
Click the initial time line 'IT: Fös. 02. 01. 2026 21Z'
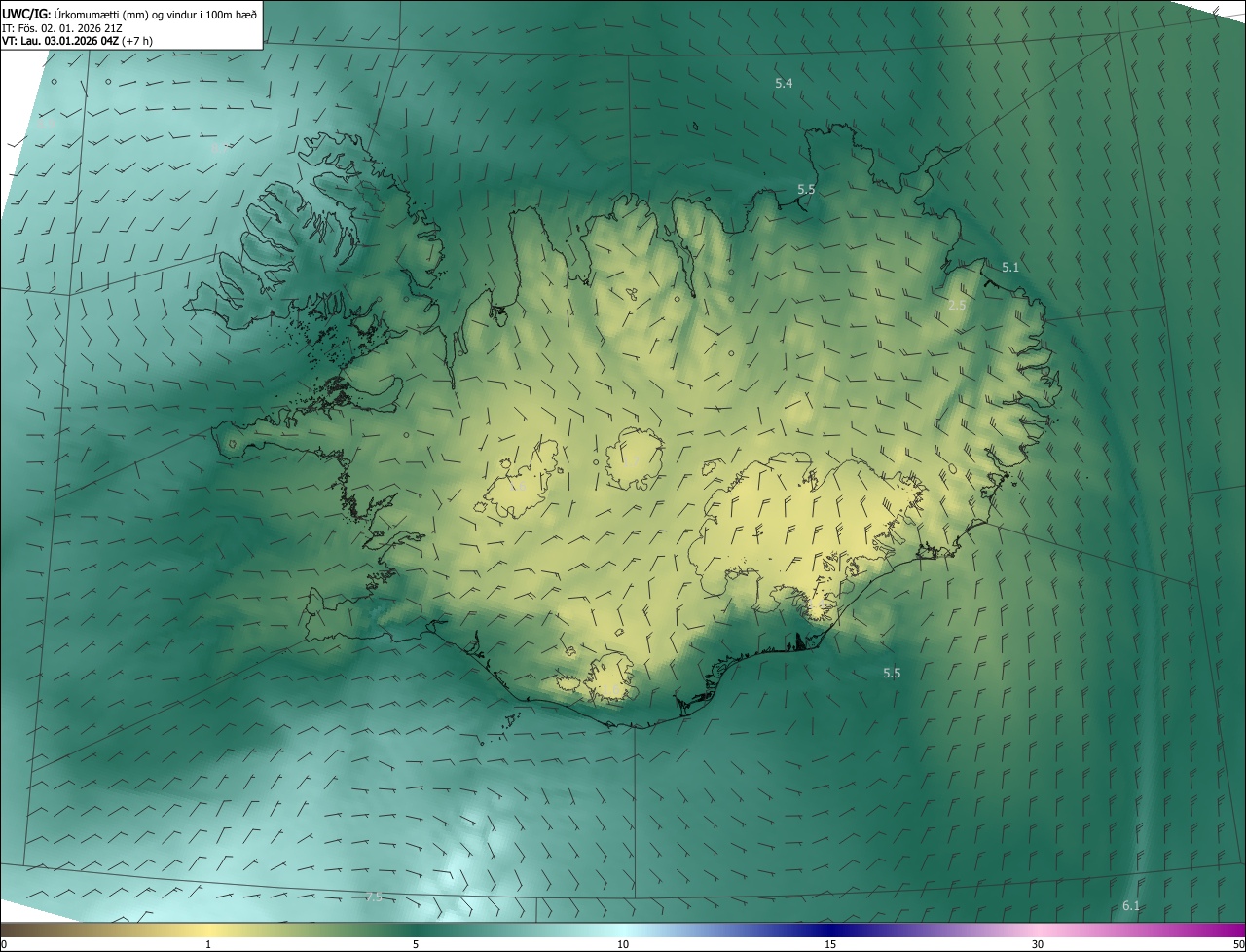coord(62,27)
